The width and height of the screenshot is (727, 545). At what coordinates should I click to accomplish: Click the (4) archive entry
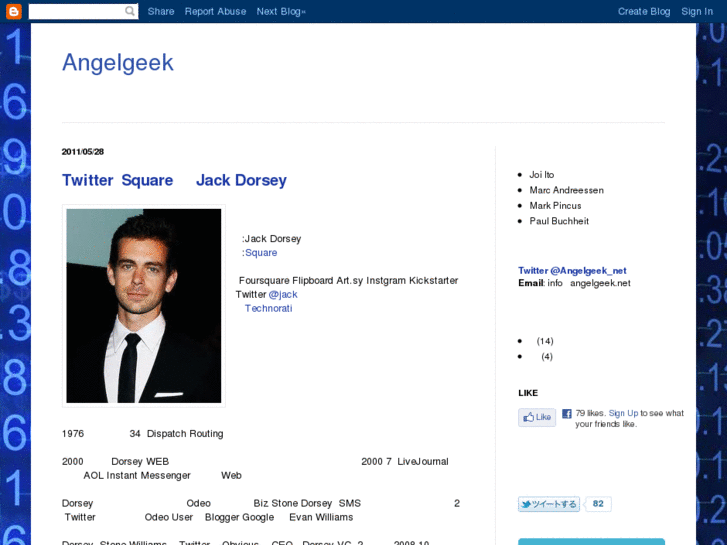(547, 357)
